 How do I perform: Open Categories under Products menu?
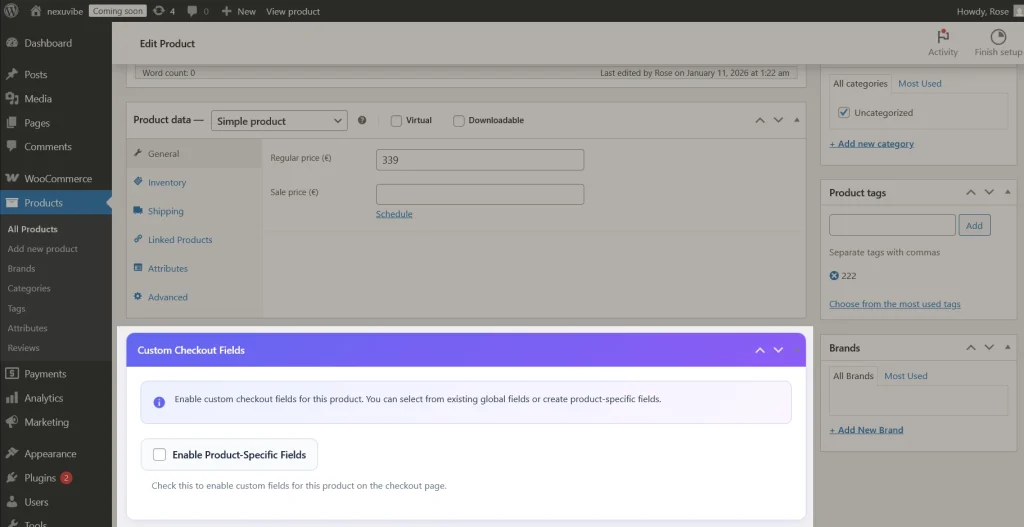29,289
